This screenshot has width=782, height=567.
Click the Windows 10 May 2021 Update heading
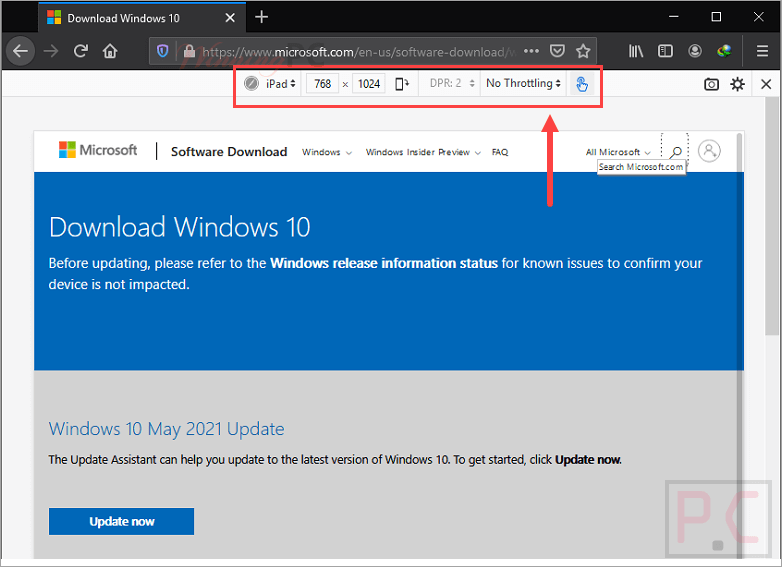(x=167, y=429)
